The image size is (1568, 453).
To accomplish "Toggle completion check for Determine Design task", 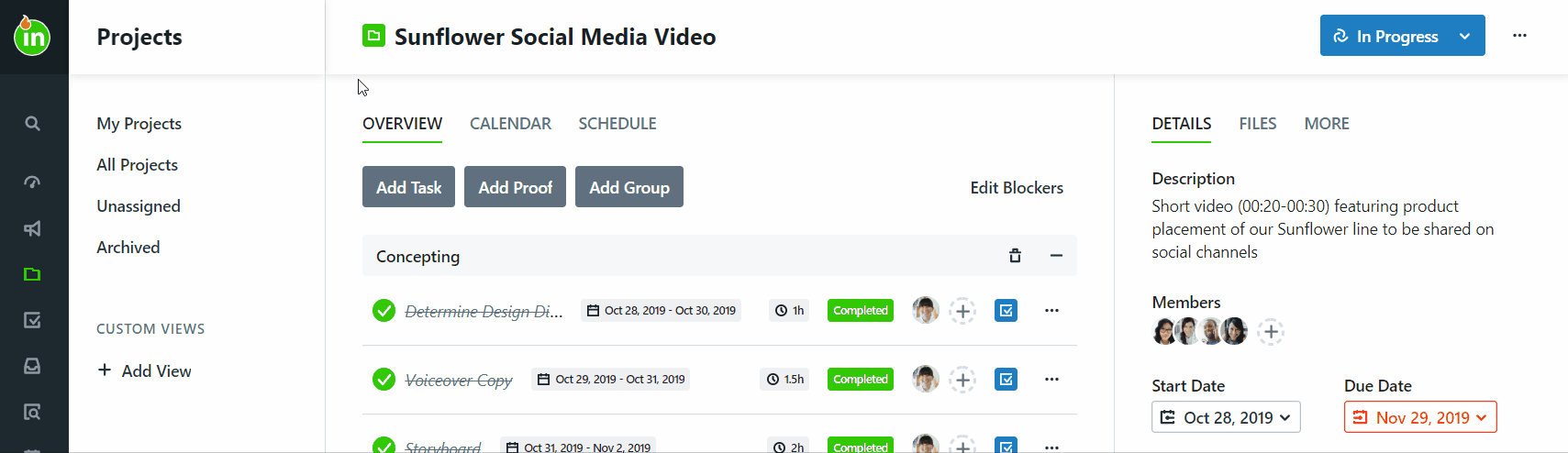I will coord(384,311).
